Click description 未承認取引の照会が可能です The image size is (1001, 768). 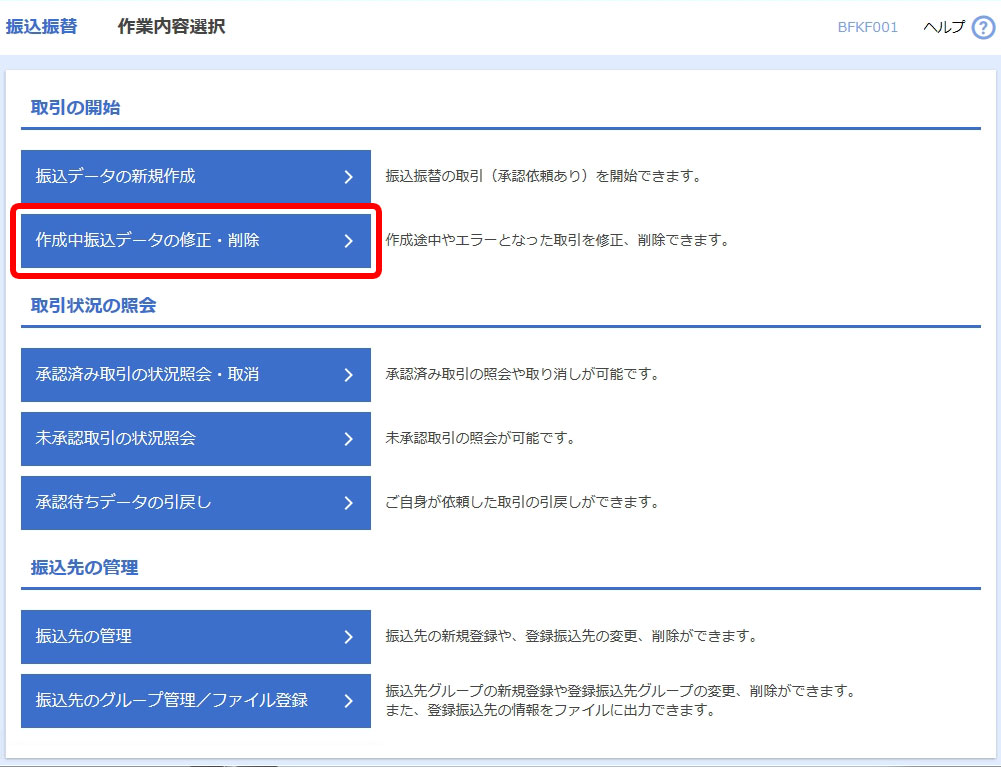[x=480, y=438]
